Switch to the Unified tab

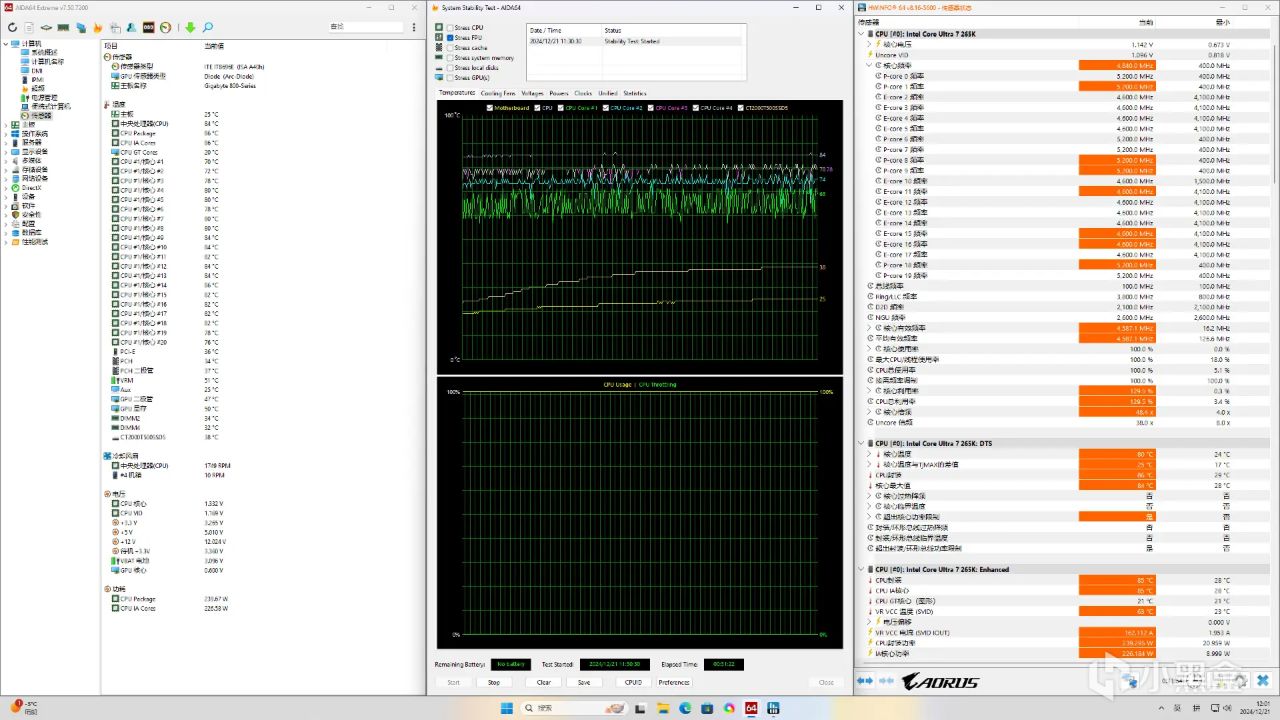[x=608, y=93]
